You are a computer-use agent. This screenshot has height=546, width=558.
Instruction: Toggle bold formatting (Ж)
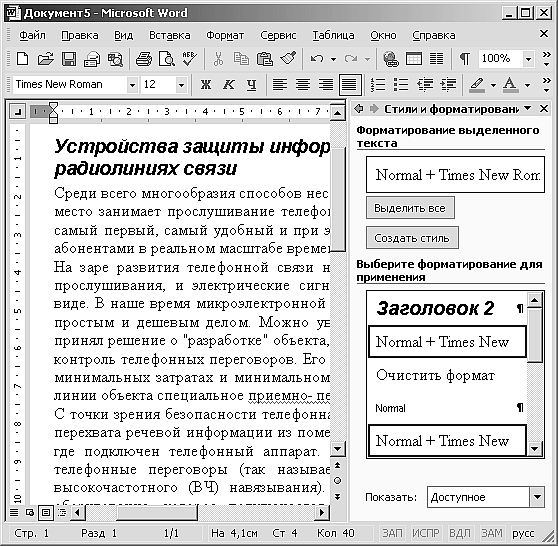point(206,85)
